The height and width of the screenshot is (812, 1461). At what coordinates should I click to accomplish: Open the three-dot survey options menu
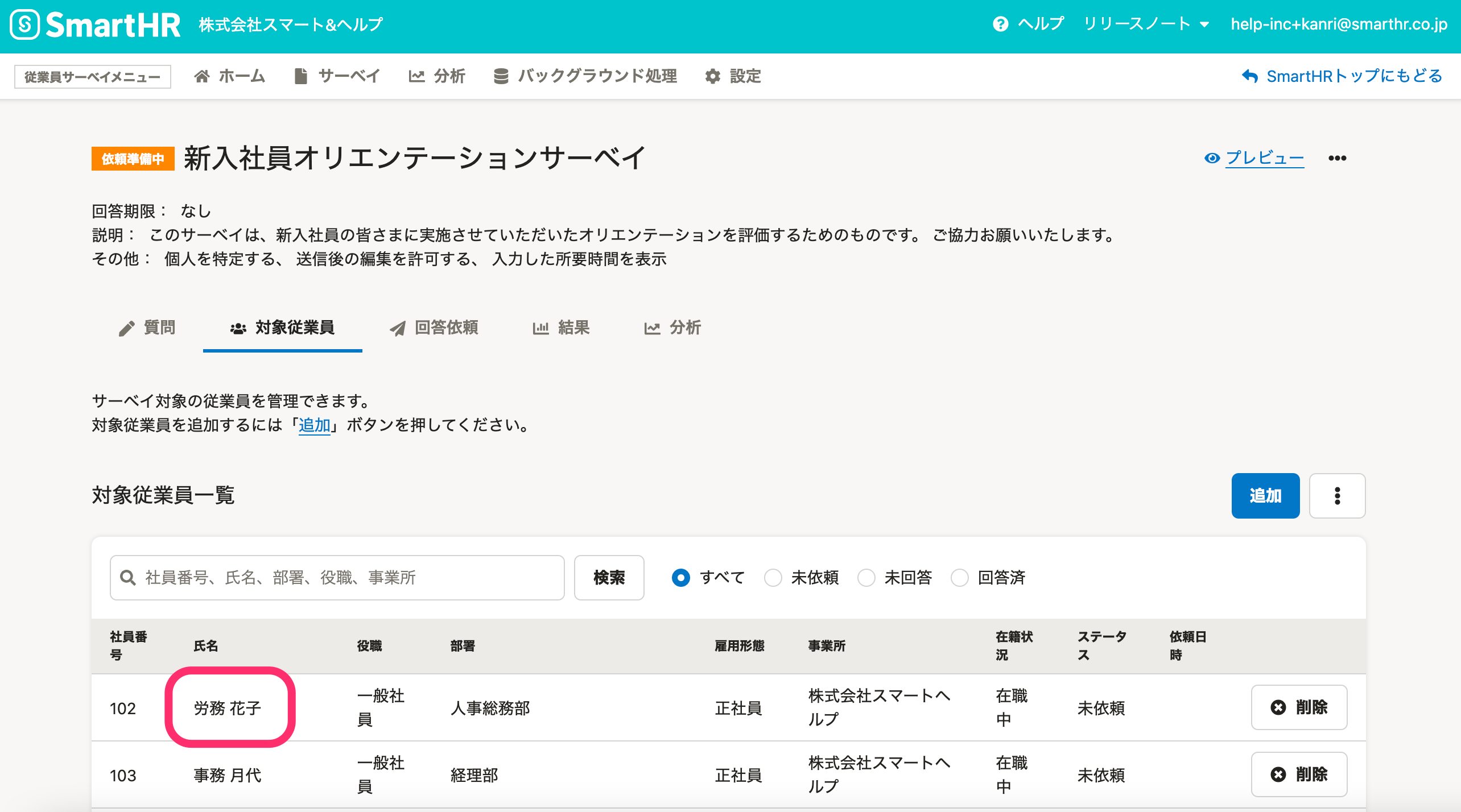(1337, 158)
